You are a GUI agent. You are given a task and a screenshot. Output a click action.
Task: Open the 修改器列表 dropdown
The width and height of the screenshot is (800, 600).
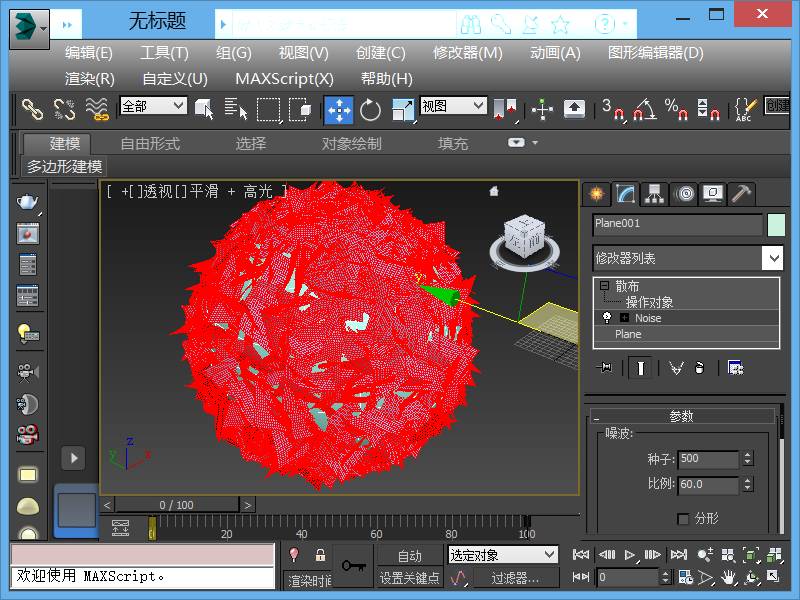coord(688,258)
